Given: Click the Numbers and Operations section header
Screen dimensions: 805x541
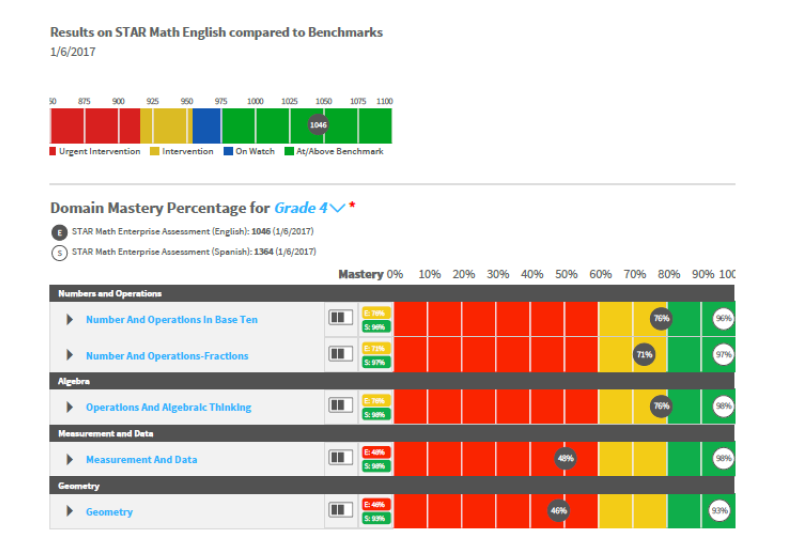Looking at the screenshot, I should pos(392,294).
